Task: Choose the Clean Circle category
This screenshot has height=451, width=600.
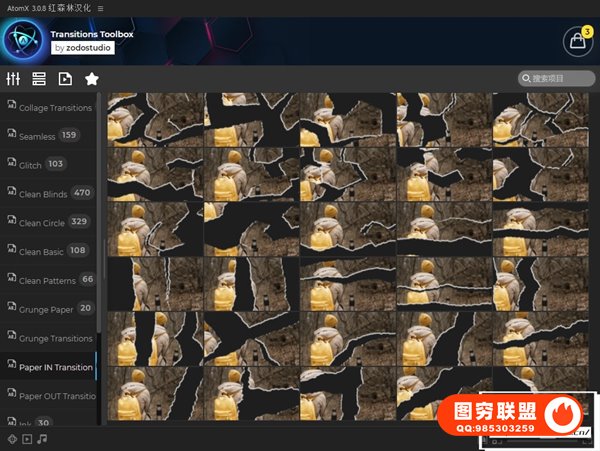Action: [x=42, y=223]
